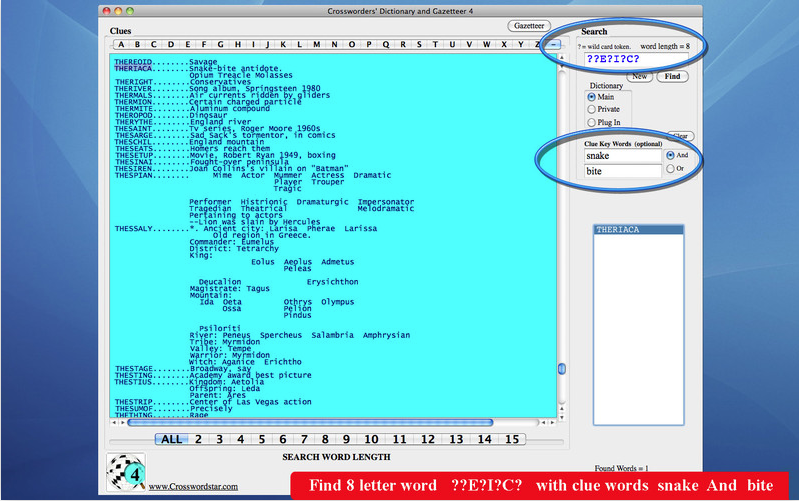Select ALL word lengths
The height and width of the screenshot is (501, 799).
click(172, 439)
